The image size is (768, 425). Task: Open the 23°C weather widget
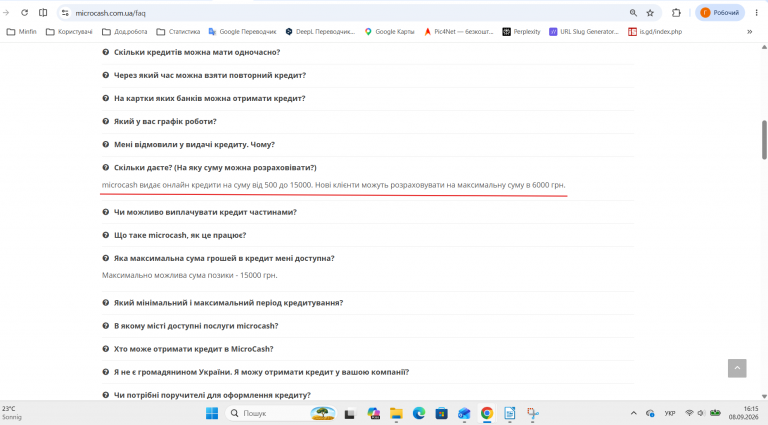point(12,413)
